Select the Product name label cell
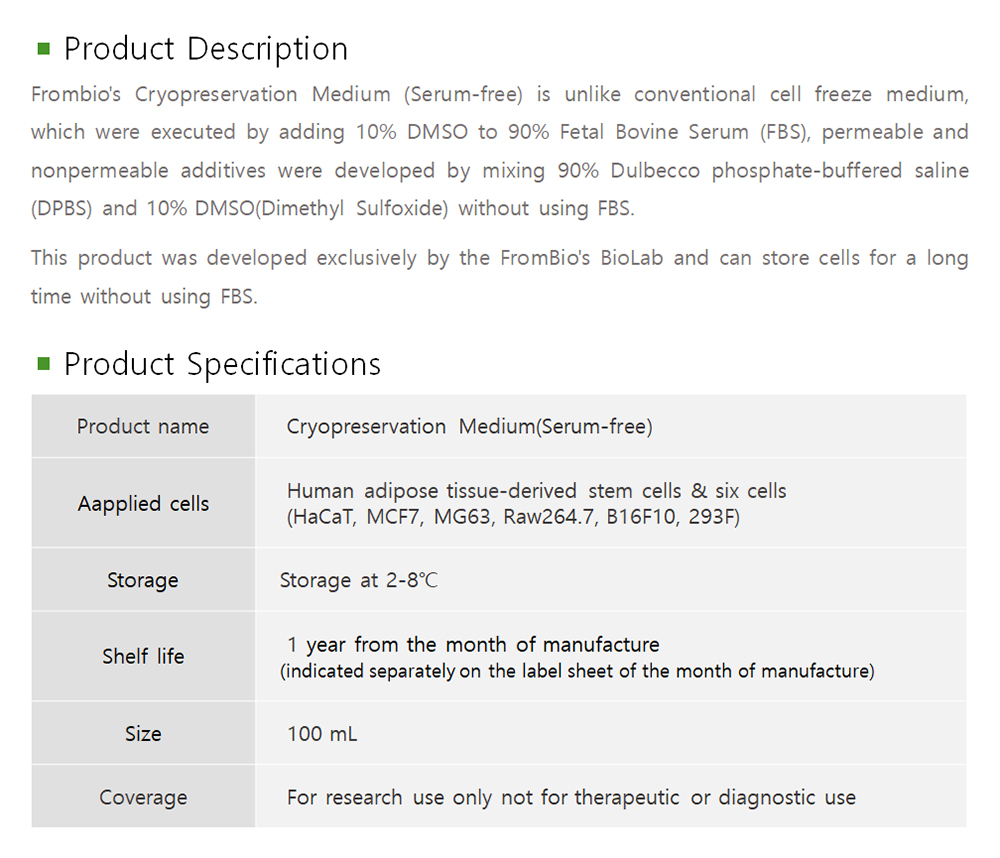1000x858 pixels. (x=143, y=426)
